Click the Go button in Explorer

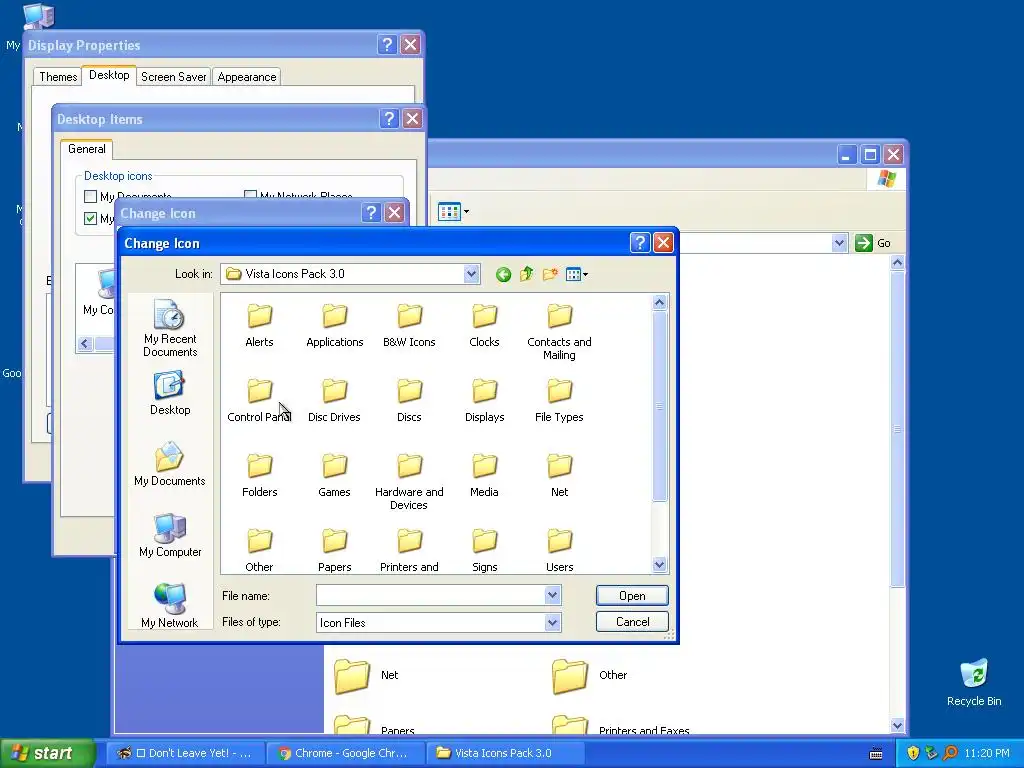click(x=874, y=243)
